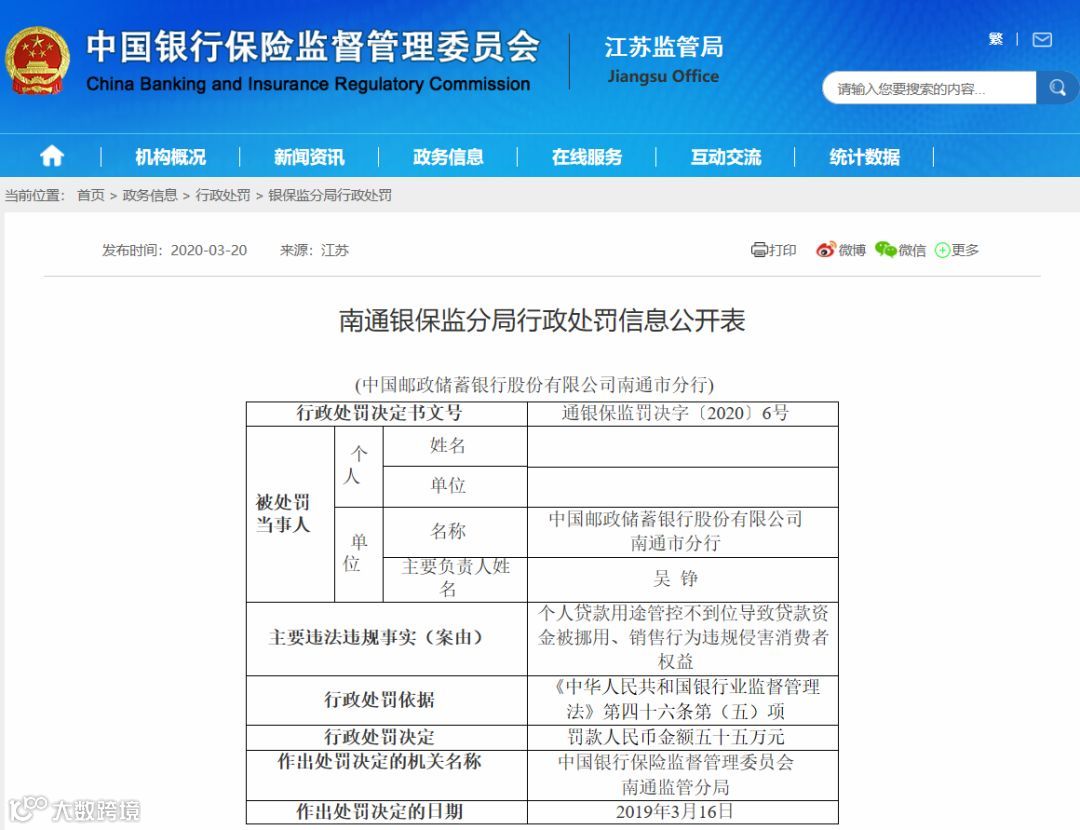Click the 主要负责人姓名 cell
This screenshot has width=1080, height=830.
point(455,579)
